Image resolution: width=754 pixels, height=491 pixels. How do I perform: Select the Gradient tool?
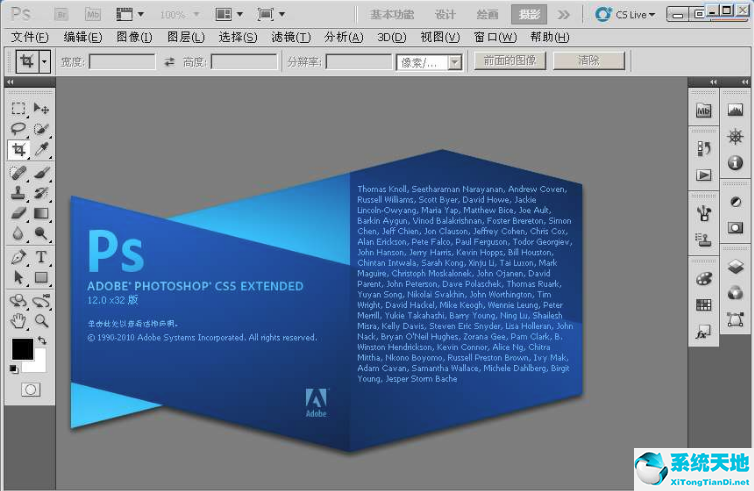point(41,213)
